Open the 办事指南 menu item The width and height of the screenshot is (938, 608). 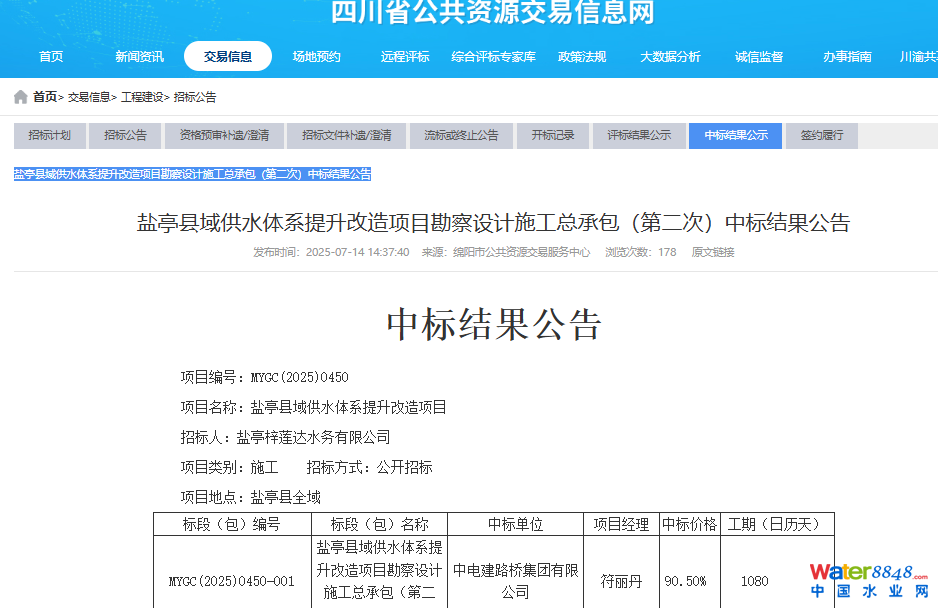click(847, 57)
